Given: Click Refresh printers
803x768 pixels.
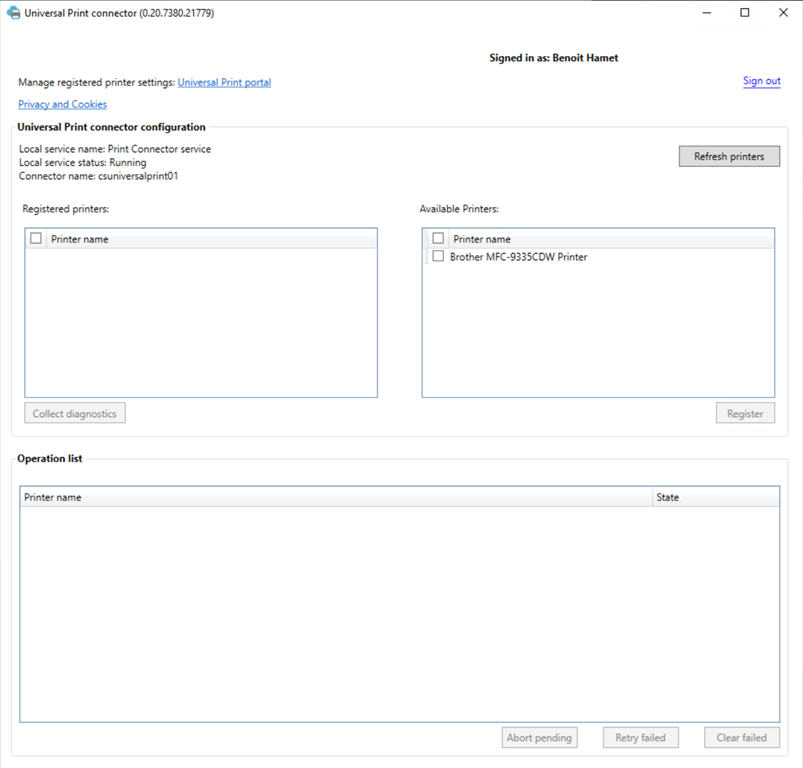Looking at the screenshot, I should tap(729, 156).
